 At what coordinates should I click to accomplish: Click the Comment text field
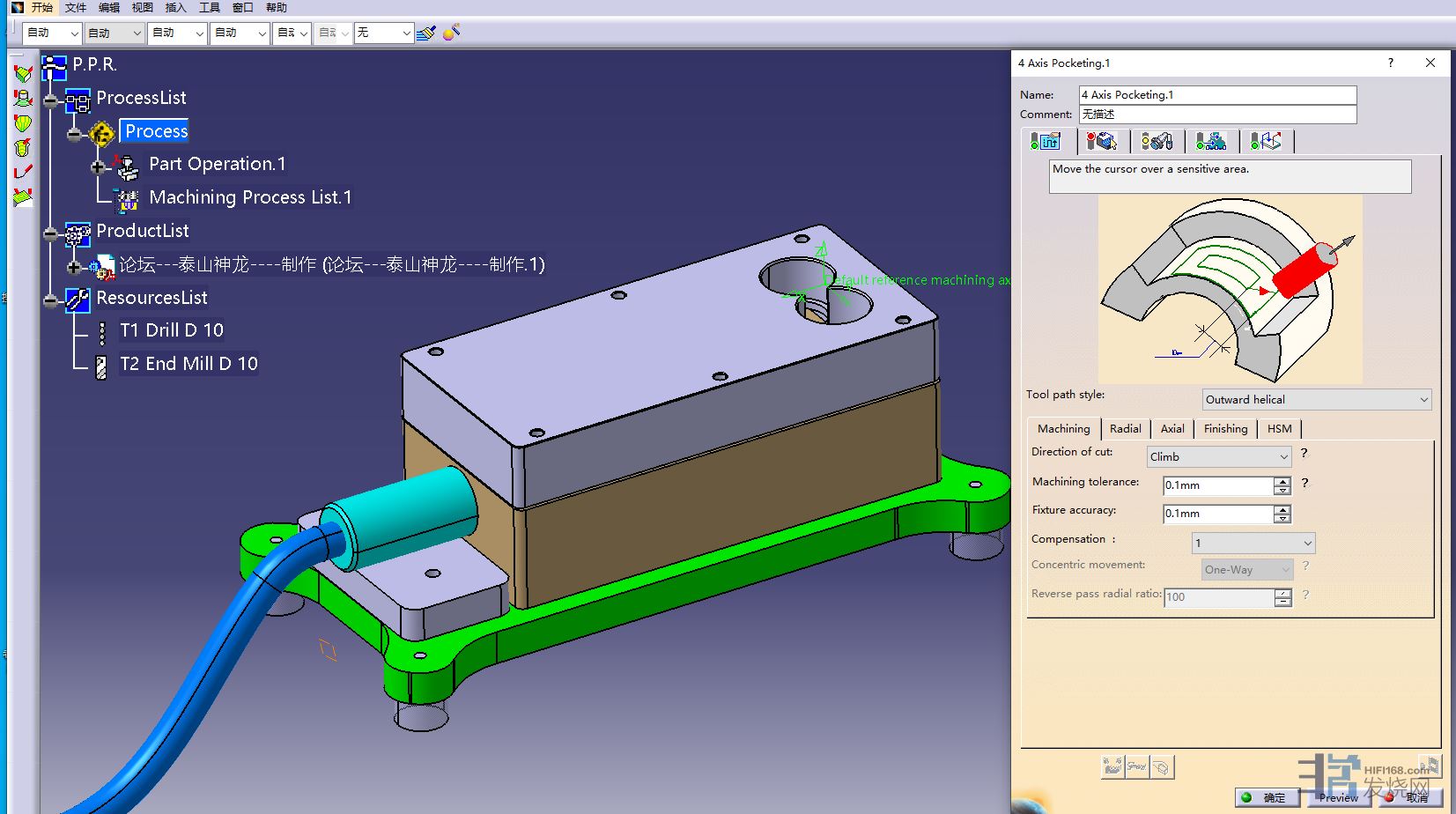point(1216,115)
